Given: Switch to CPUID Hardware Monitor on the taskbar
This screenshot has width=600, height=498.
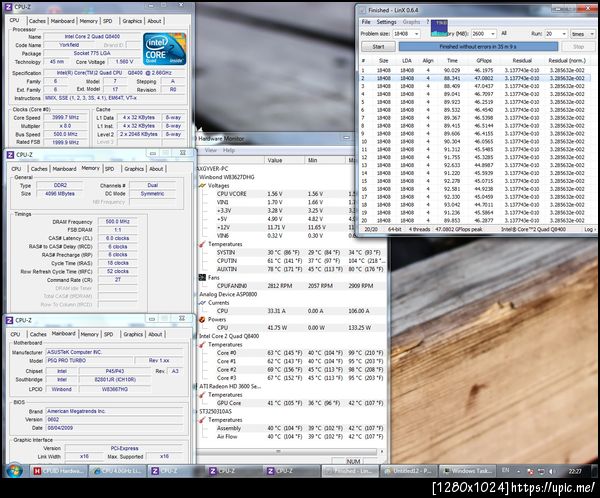Looking at the screenshot, I should click(x=59, y=471).
